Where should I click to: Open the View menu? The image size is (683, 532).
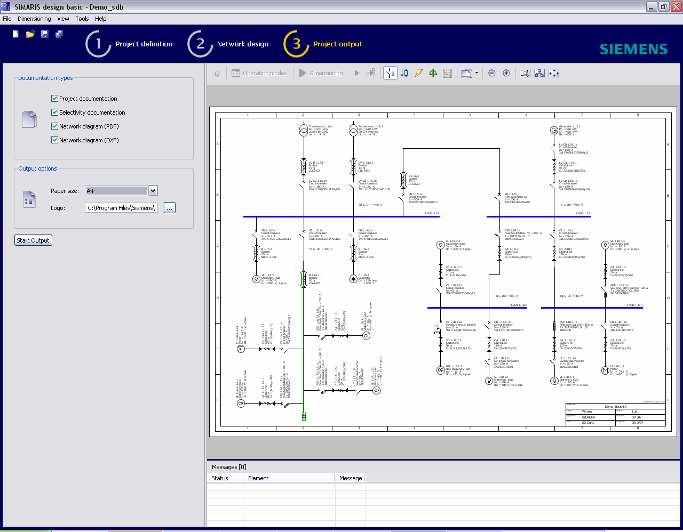pyautogui.click(x=64, y=19)
